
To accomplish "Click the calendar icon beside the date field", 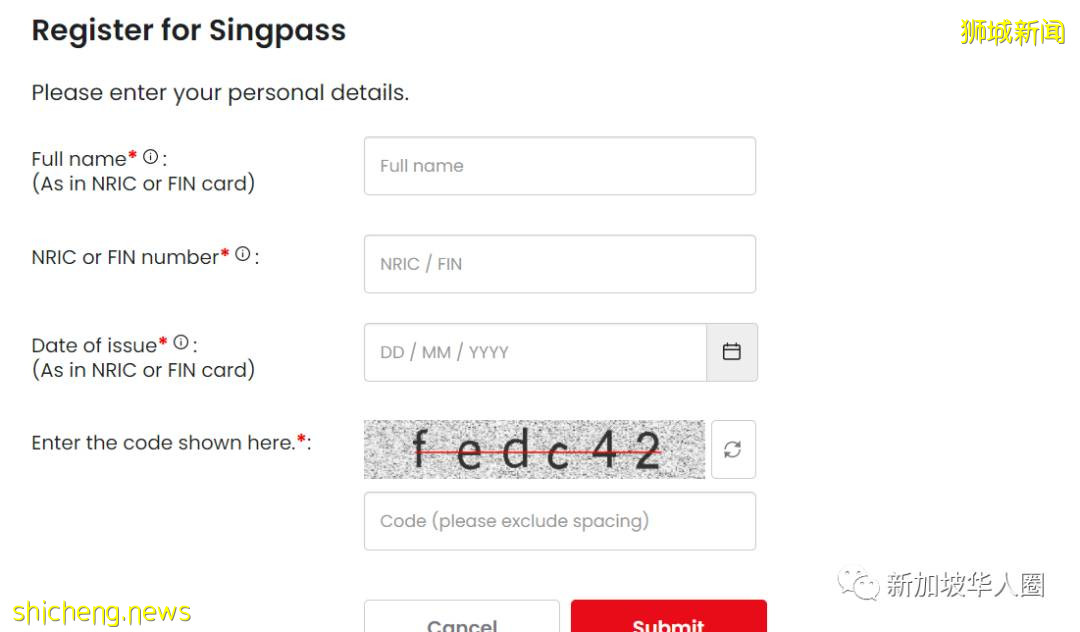I will 732,351.
